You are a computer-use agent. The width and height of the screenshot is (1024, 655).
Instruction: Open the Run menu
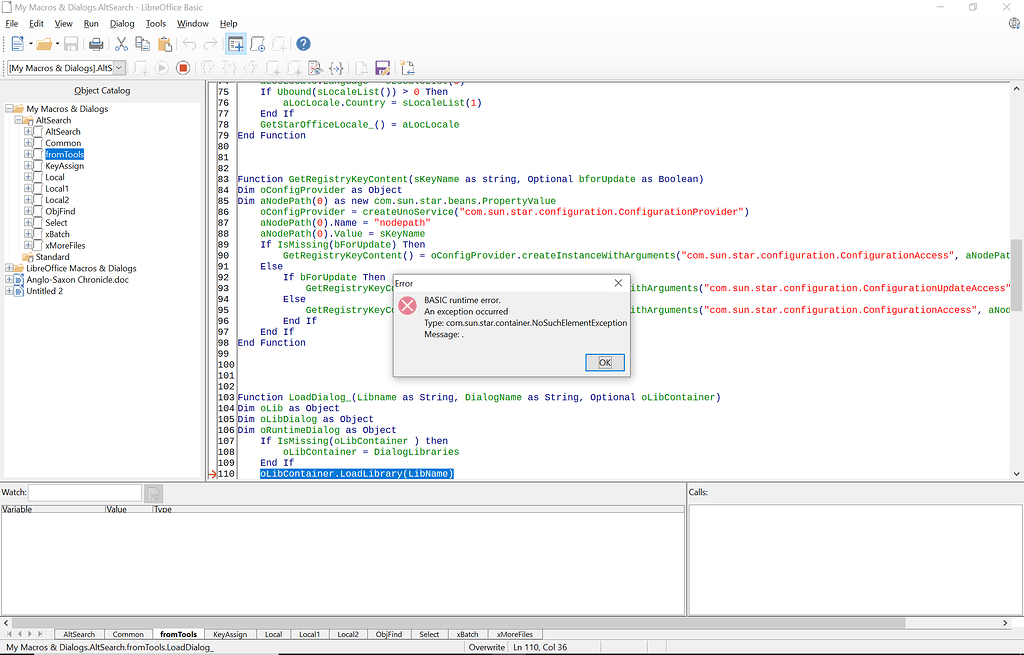tap(91, 23)
